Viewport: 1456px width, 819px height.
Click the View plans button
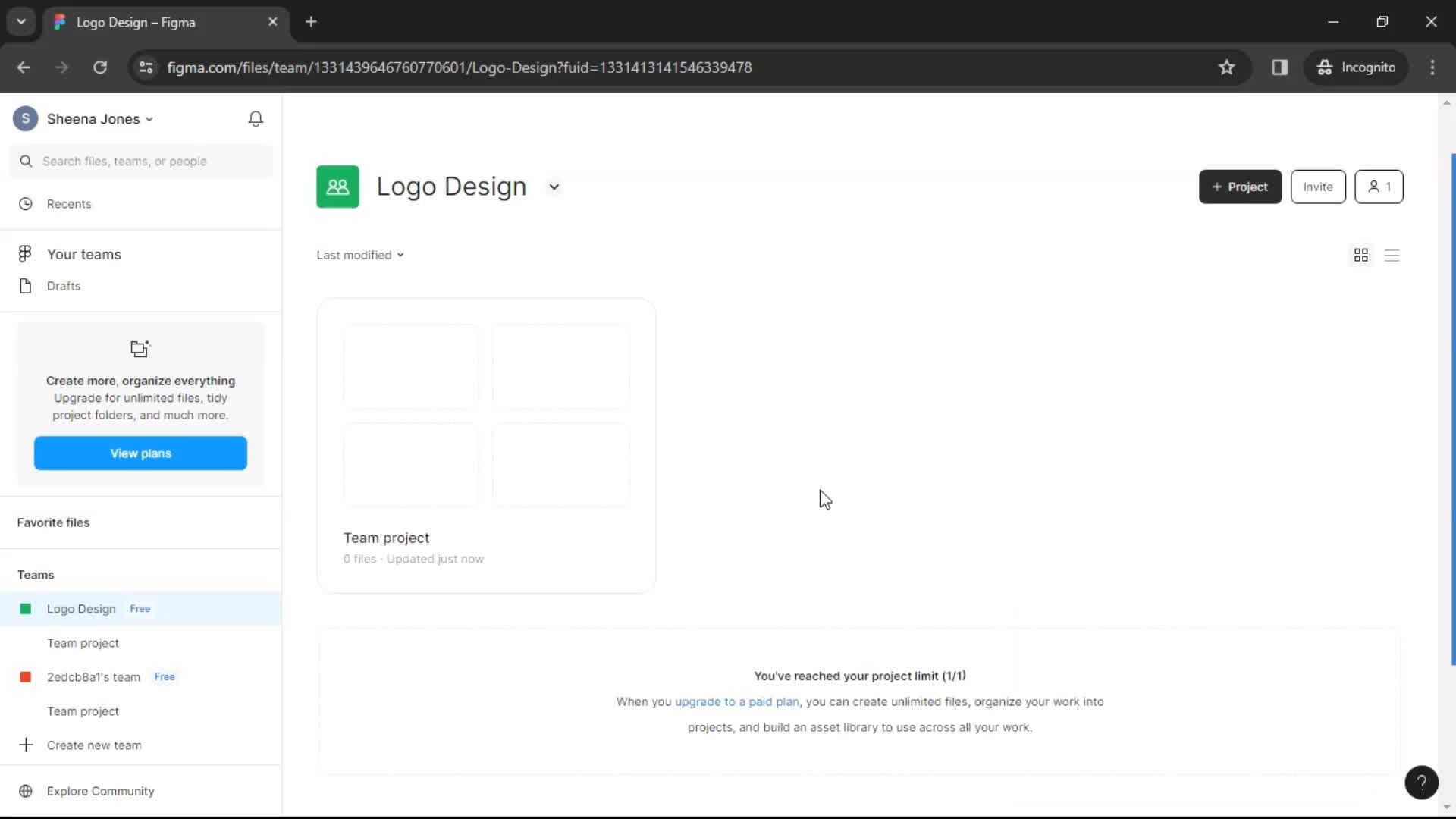tap(140, 453)
